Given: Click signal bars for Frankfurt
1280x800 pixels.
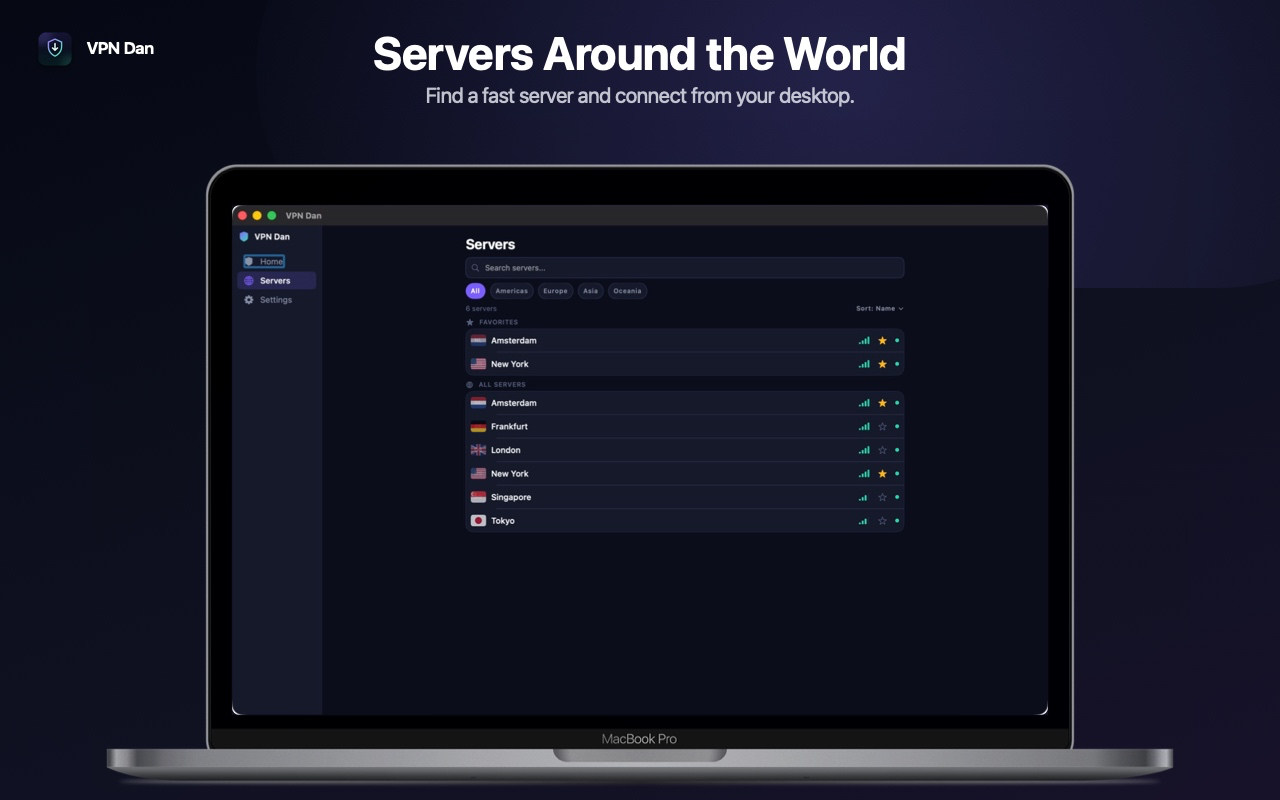Looking at the screenshot, I should coord(864,427).
